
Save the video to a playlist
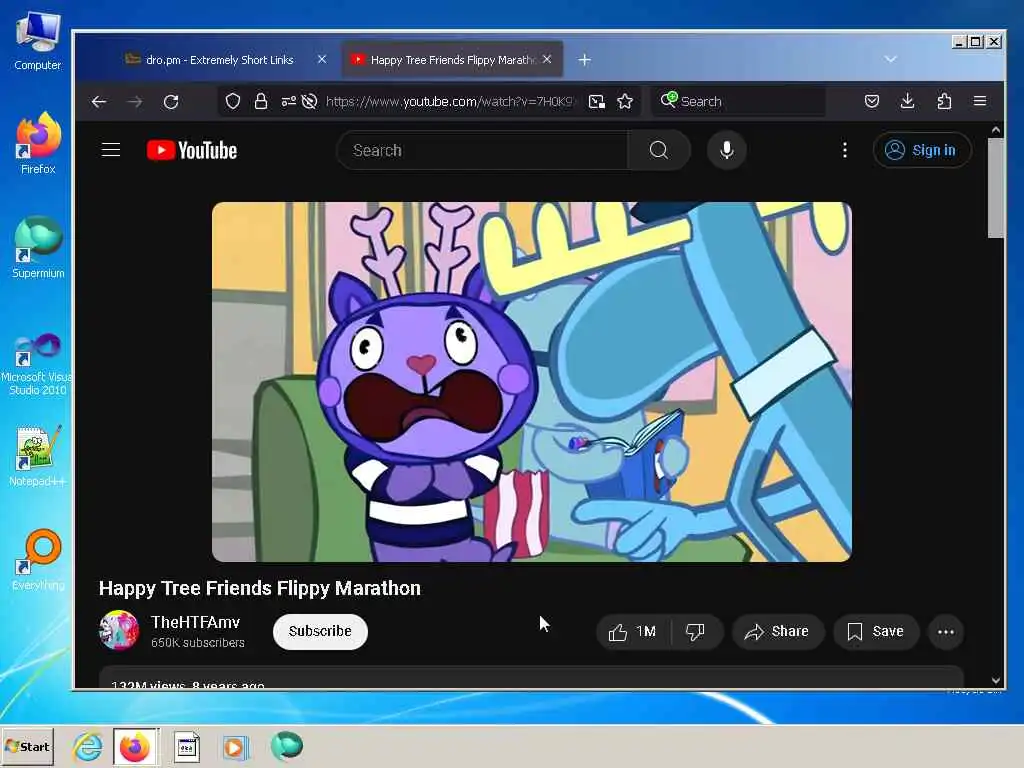click(x=876, y=632)
